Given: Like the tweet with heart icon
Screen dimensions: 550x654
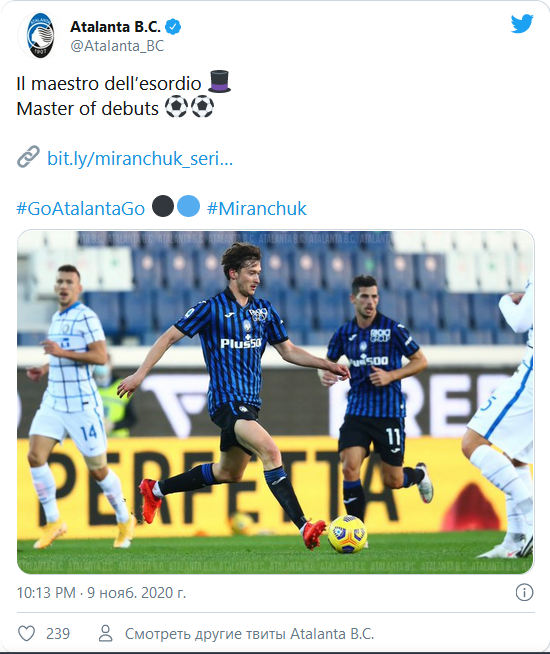Looking at the screenshot, I should tap(26, 634).
